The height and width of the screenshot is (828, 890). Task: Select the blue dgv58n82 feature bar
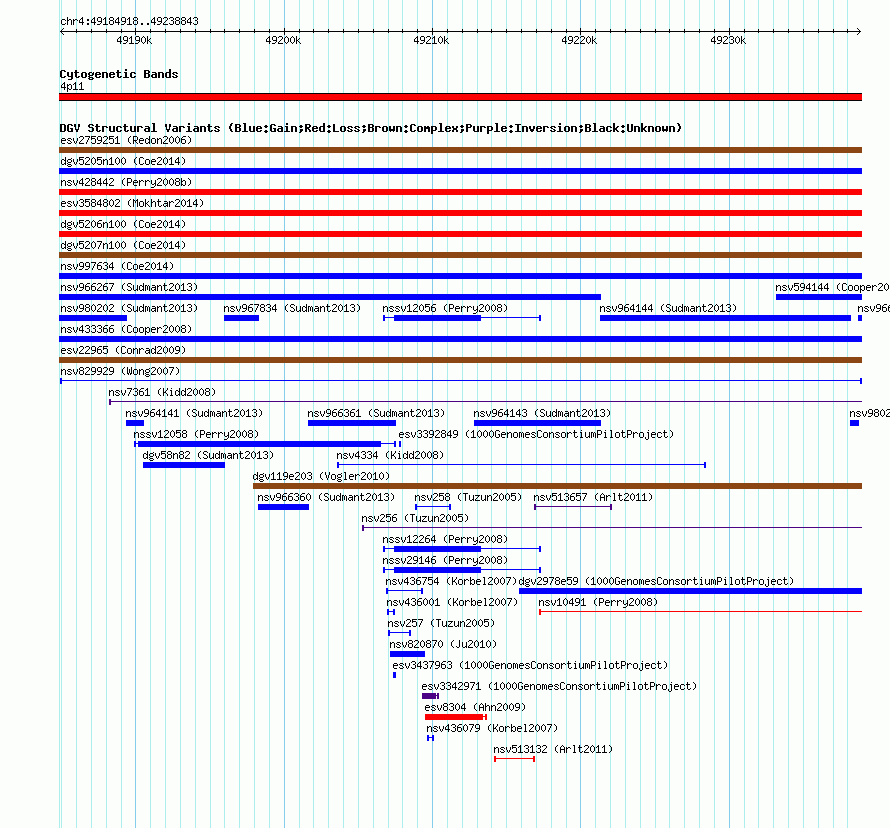click(x=184, y=465)
